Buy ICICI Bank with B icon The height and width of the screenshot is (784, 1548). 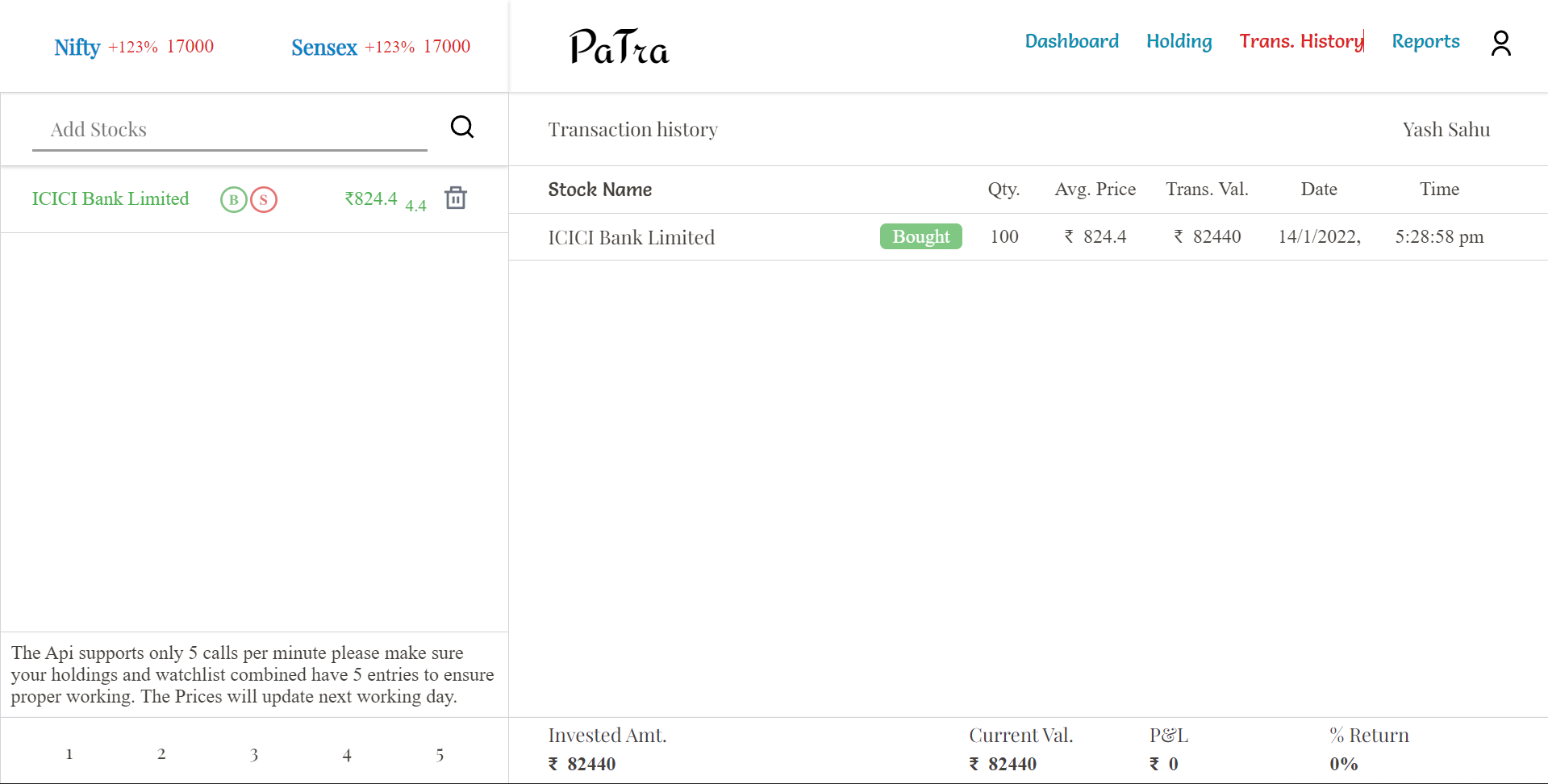pyautogui.click(x=234, y=199)
